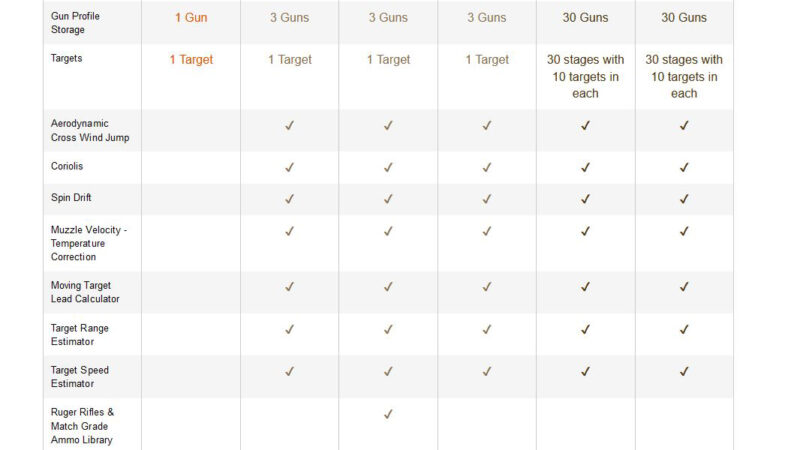Image resolution: width=800 pixels, height=450 pixels.
Task: Click Target Speed Estimator checkmark, first 30 Guns column
Action: pos(585,371)
